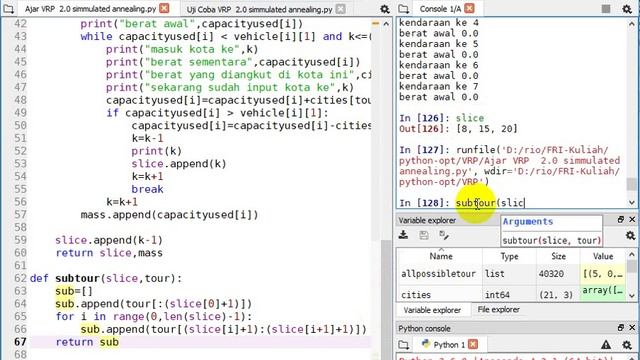The width and height of the screenshot is (640, 360).
Task: Click 'return slice,mass' on line 60
Action: click(x=109, y=253)
